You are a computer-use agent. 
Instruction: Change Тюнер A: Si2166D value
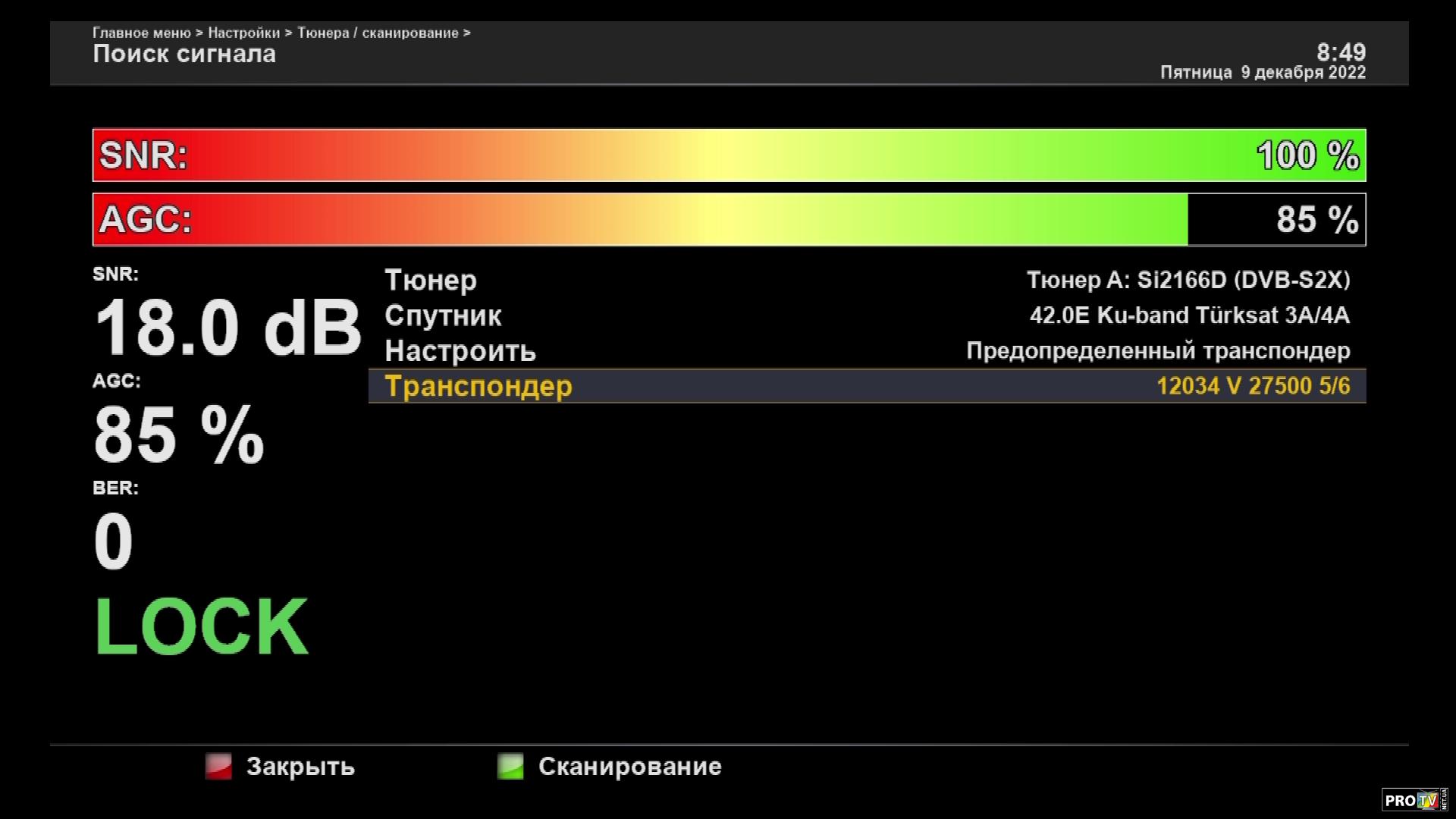(1188, 280)
